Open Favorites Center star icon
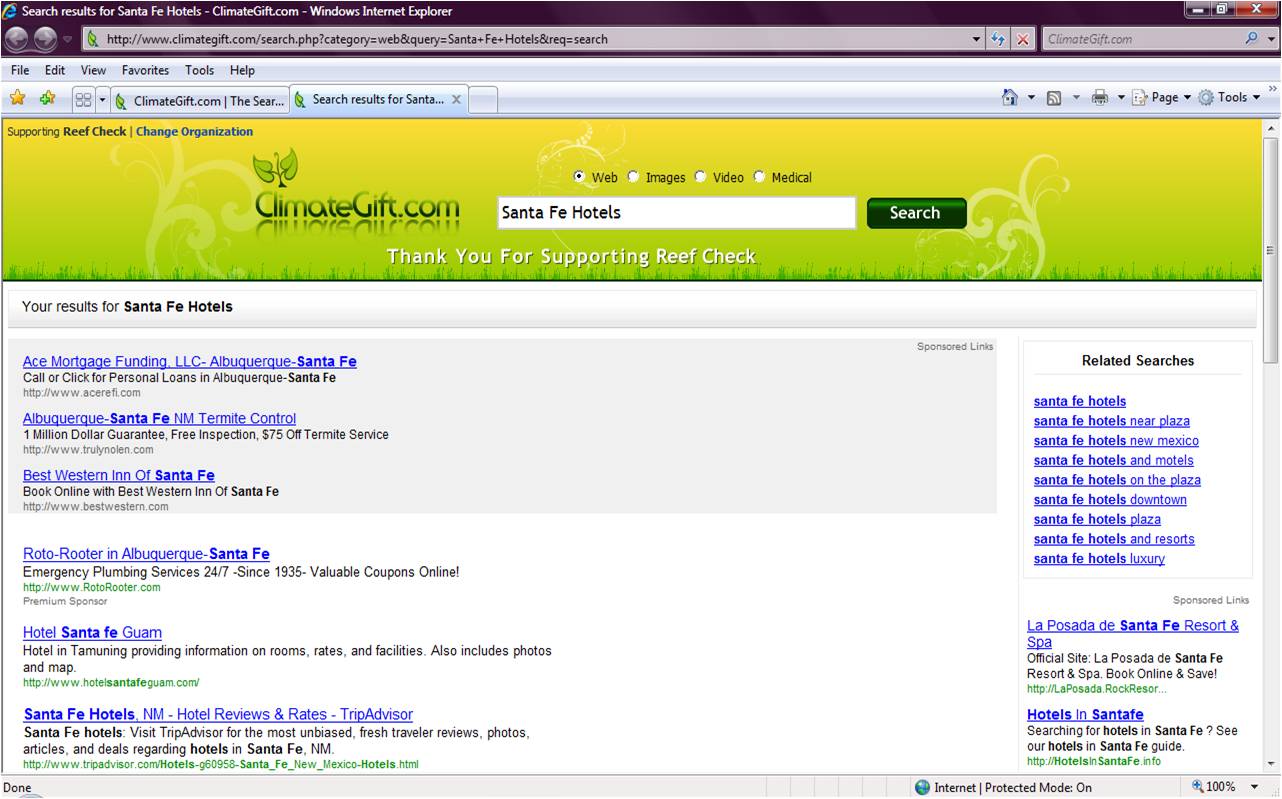The image size is (1282, 799). [17, 98]
